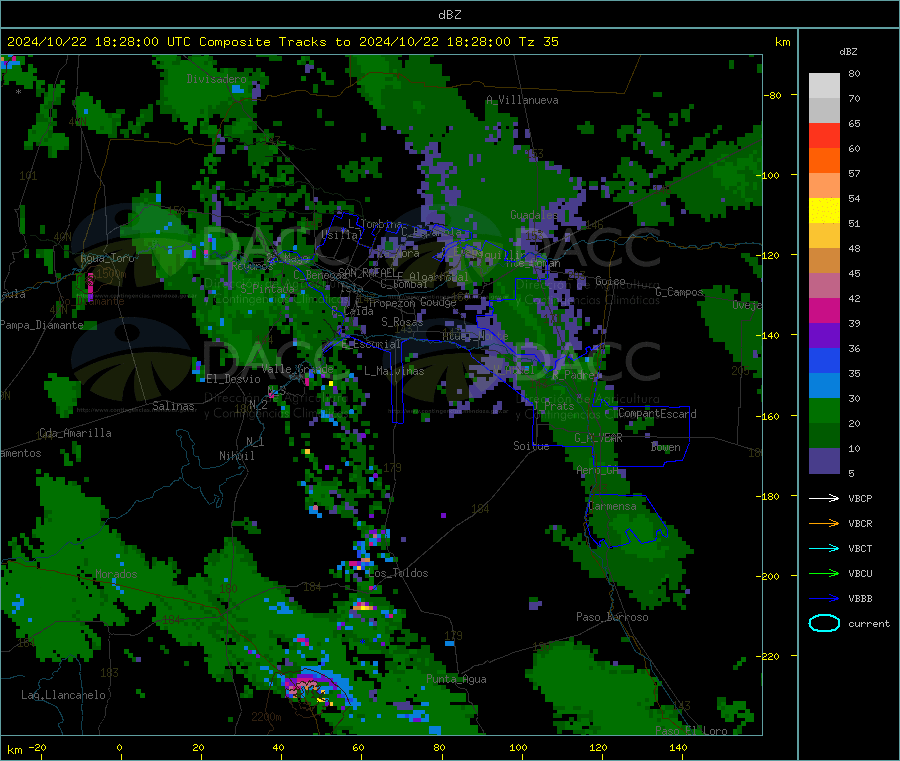The height and width of the screenshot is (761, 900).
Task: Click the 'Cda_Amarilla' place label
Action: click(75, 433)
